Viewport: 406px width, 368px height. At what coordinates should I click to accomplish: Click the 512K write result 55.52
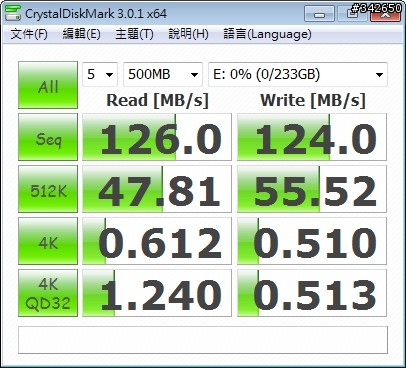click(312, 189)
